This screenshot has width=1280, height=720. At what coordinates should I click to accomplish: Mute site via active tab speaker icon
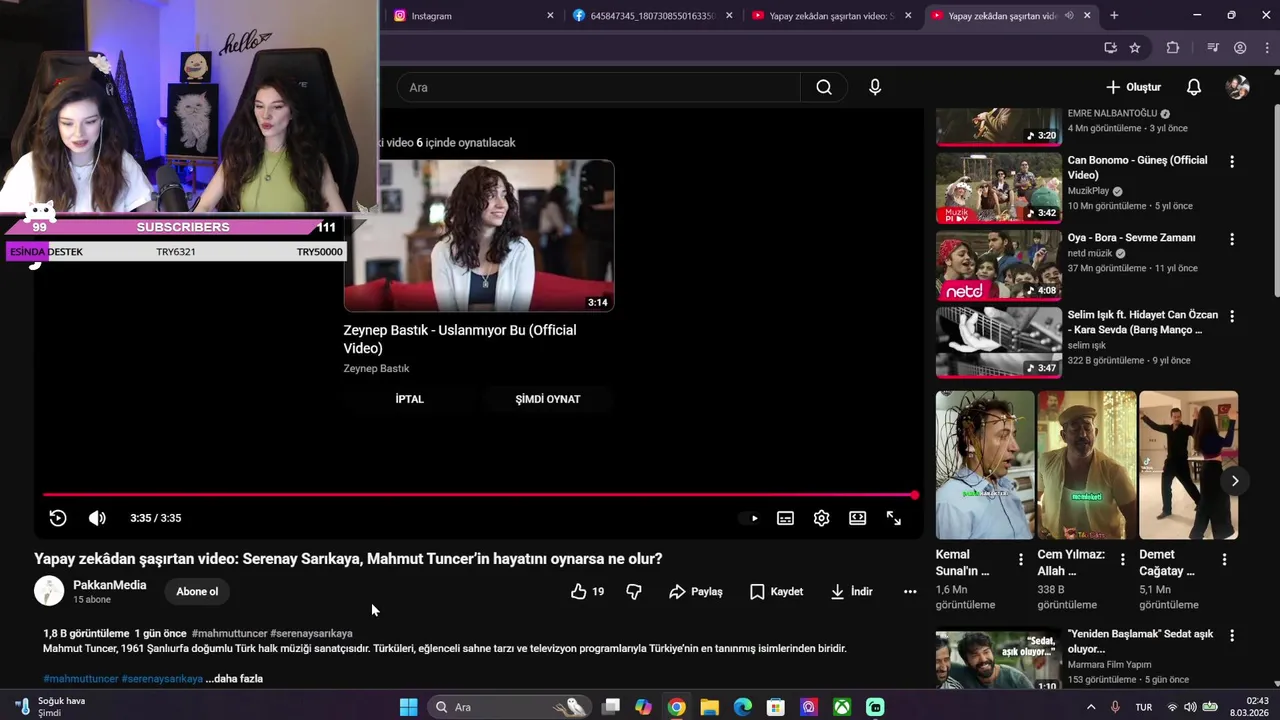(1069, 15)
